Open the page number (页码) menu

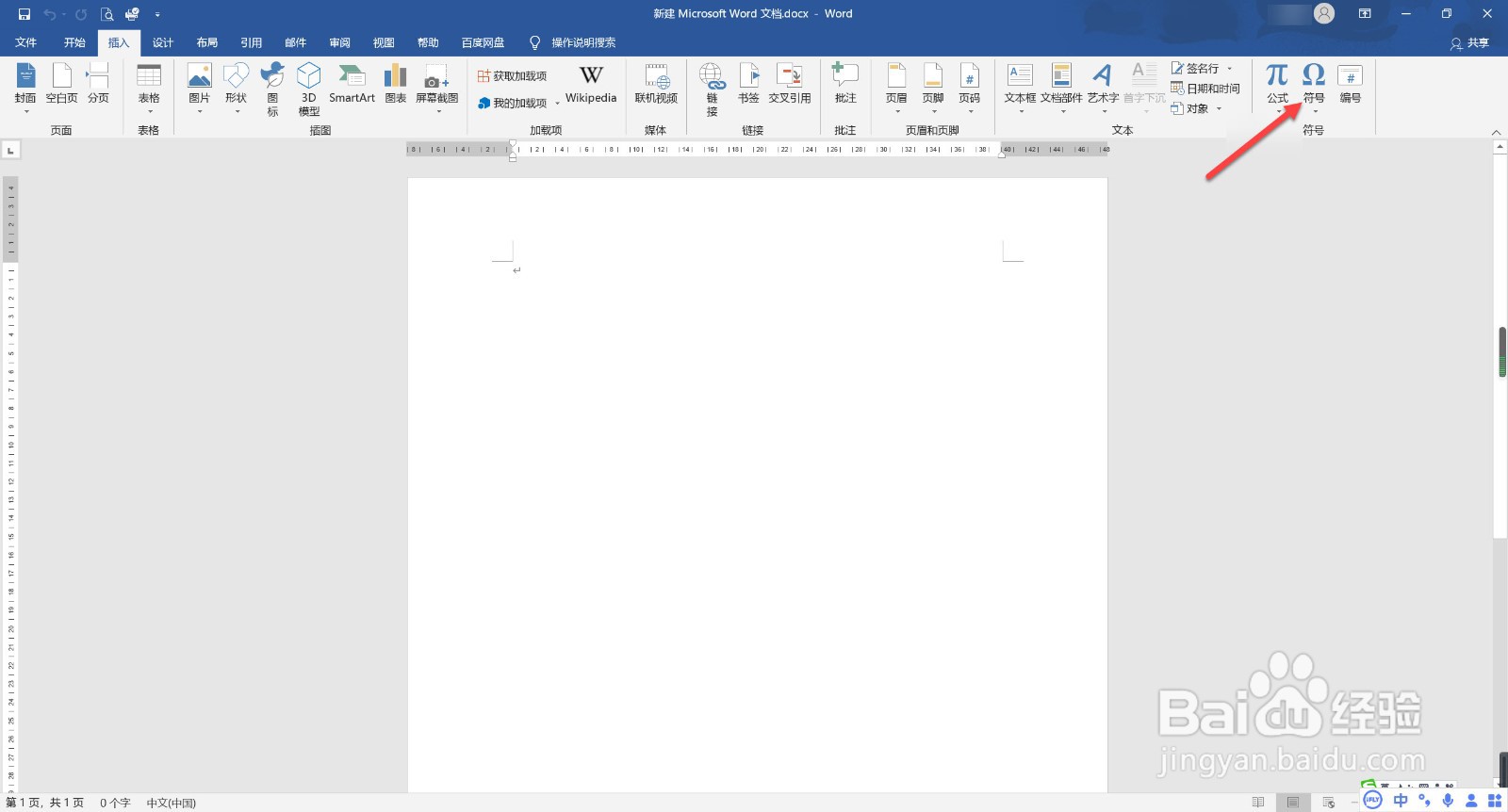970,87
